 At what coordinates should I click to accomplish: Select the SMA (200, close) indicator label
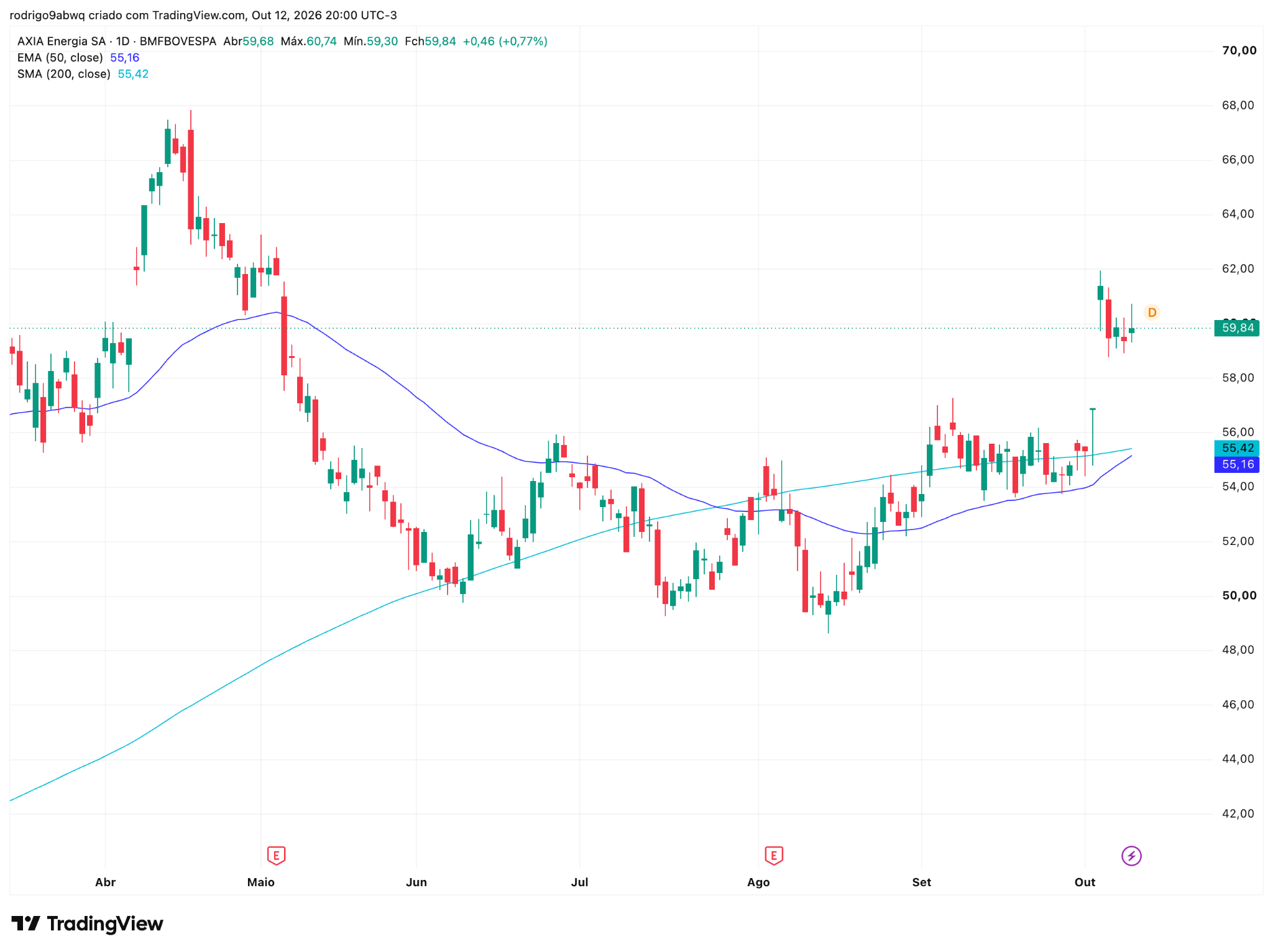click(64, 74)
